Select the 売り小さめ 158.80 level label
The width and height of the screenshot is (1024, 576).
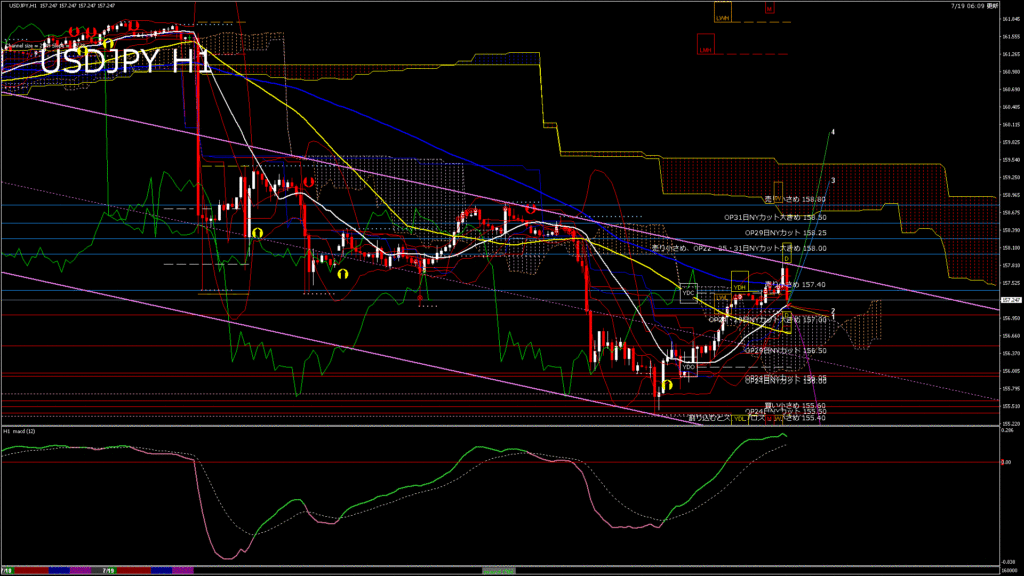pyautogui.click(x=795, y=199)
